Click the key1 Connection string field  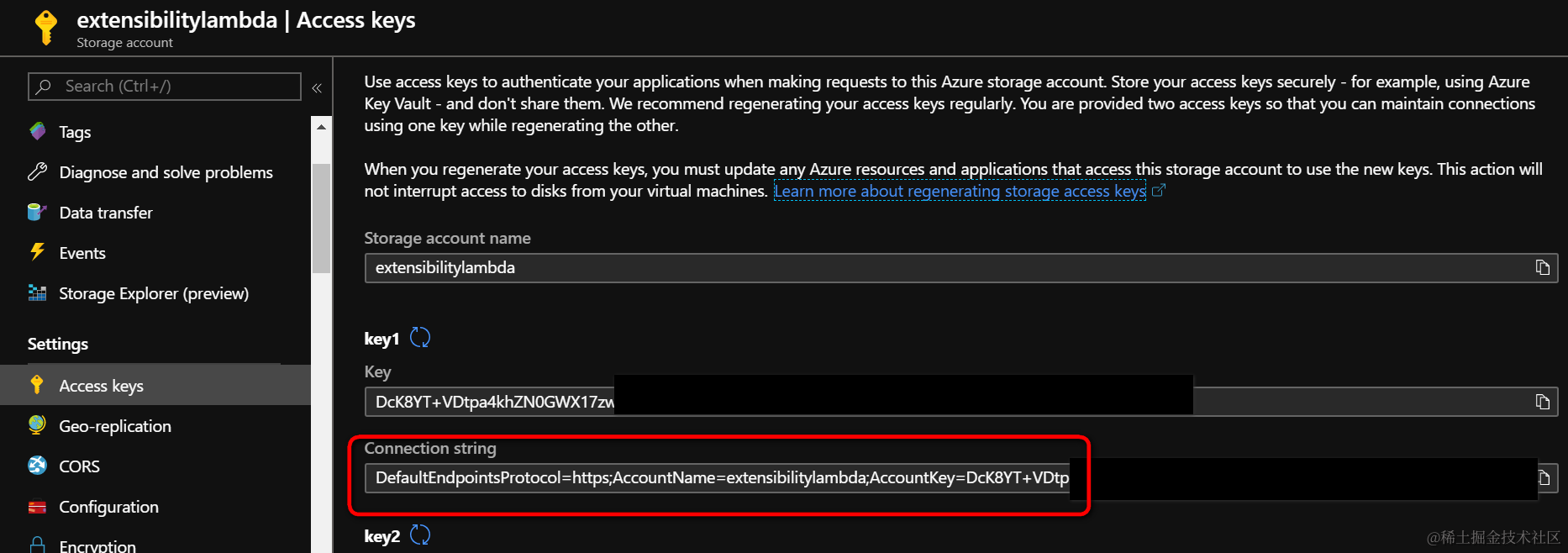click(x=960, y=477)
